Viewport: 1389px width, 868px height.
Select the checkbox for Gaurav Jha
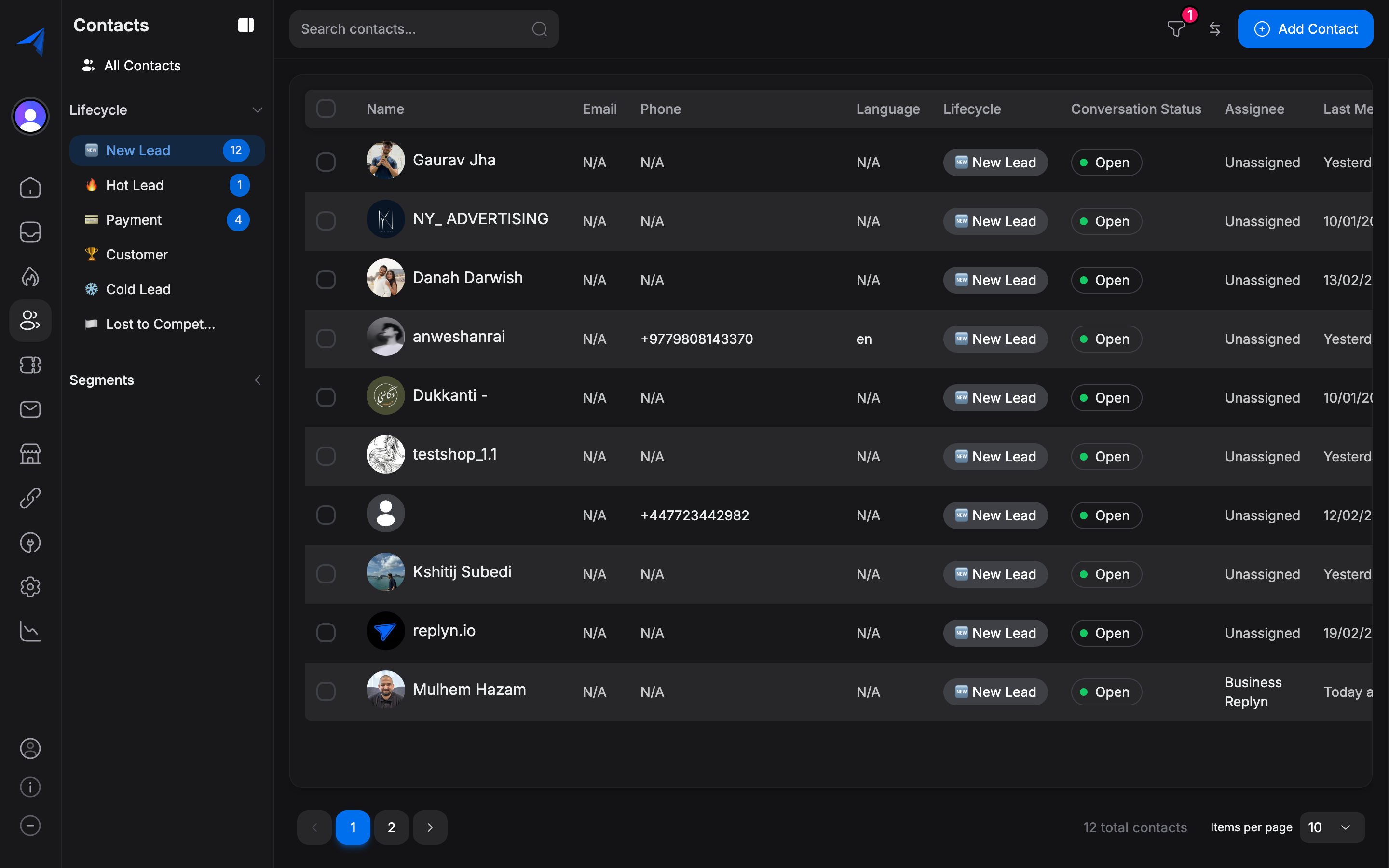[326, 162]
